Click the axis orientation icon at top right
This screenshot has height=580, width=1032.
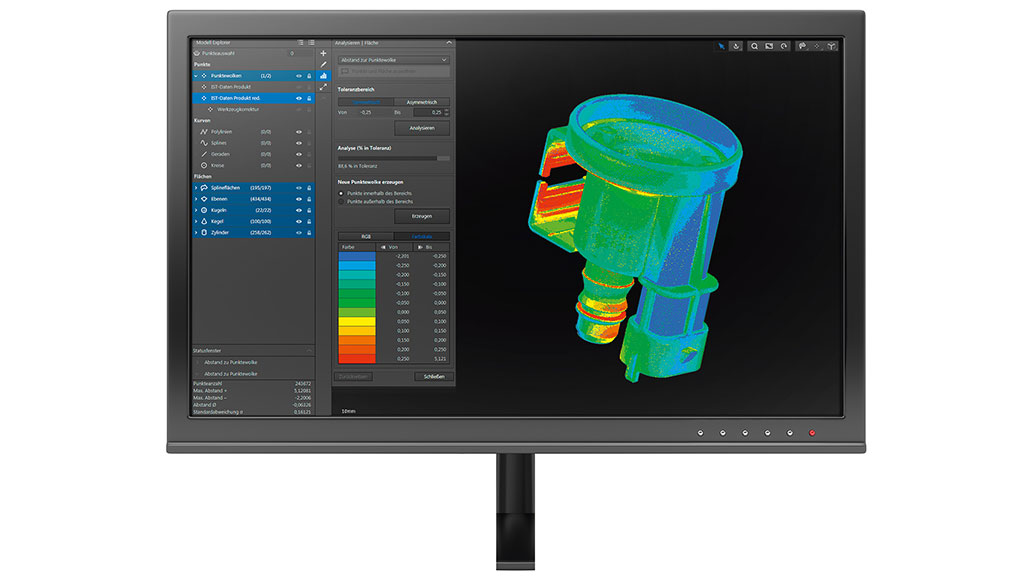pos(829,46)
